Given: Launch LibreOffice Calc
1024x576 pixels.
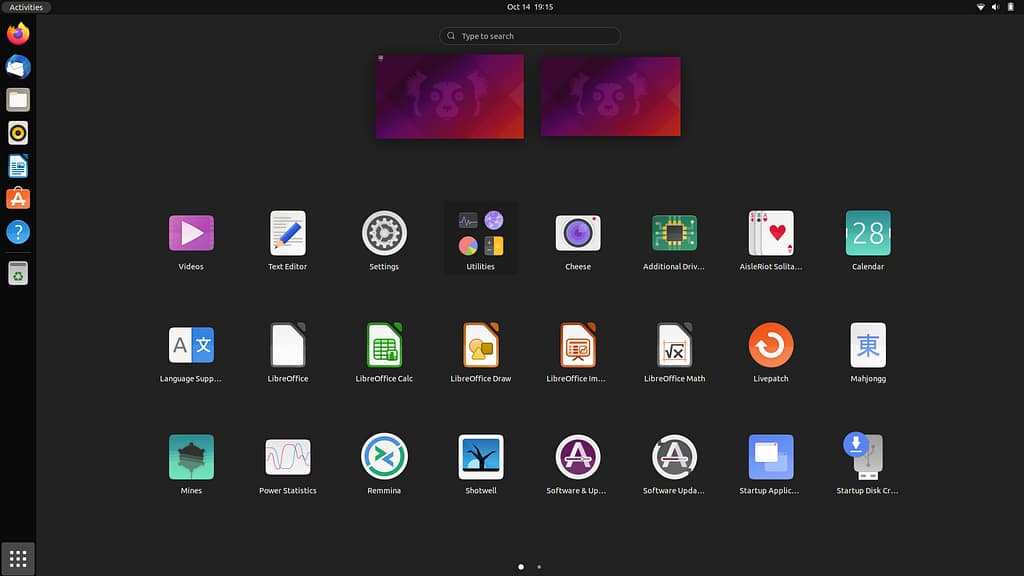Looking at the screenshot, I should coord(384,344).
